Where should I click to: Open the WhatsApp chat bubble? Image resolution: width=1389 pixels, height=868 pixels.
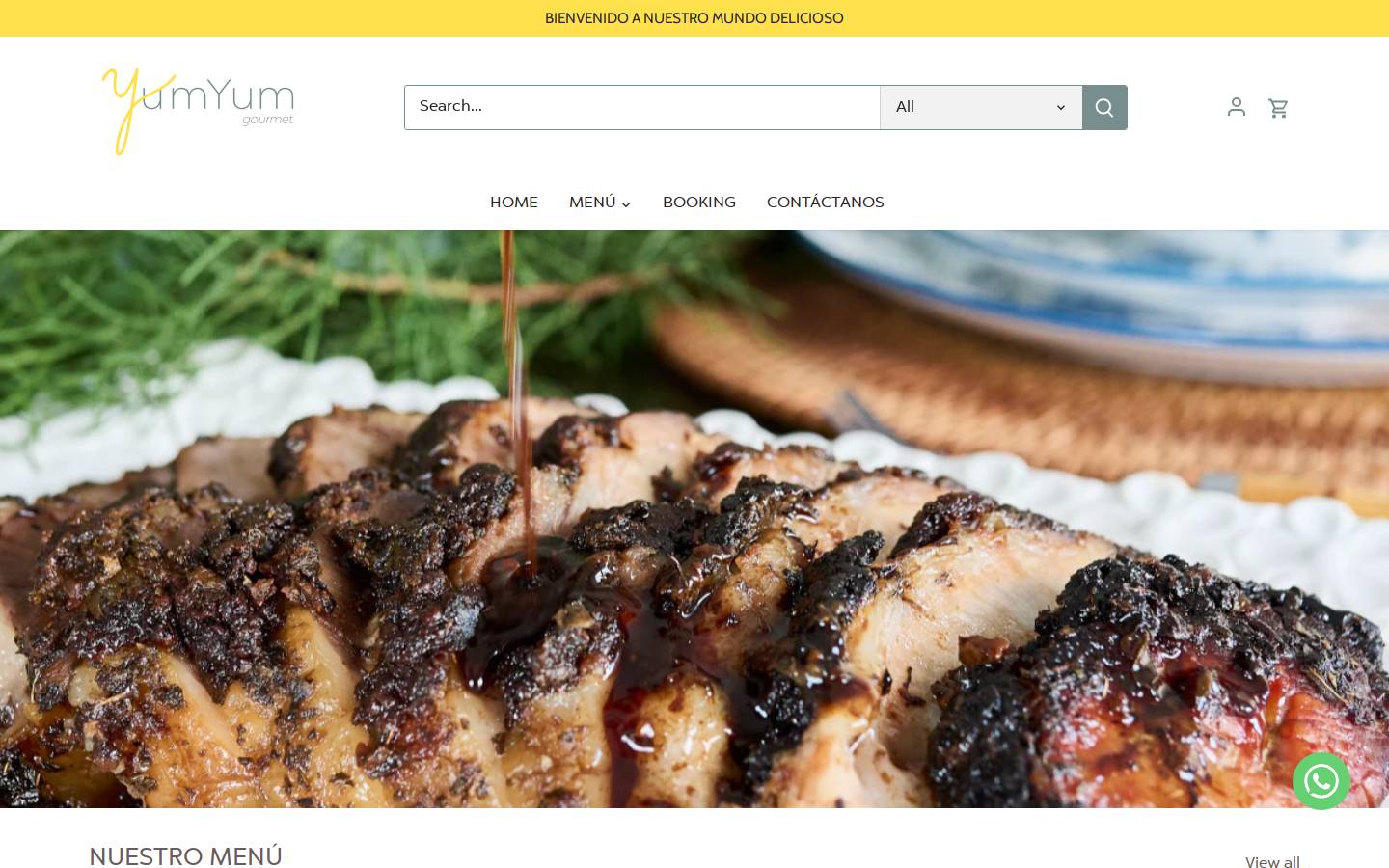click(x=1321, y=781)
